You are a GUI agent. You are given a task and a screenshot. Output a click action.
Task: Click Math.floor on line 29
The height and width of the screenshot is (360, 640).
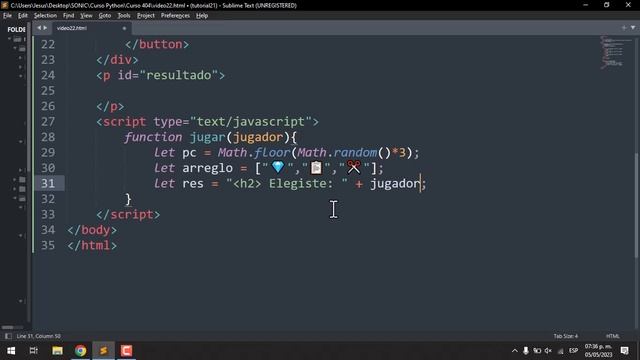tap(253, 152)
